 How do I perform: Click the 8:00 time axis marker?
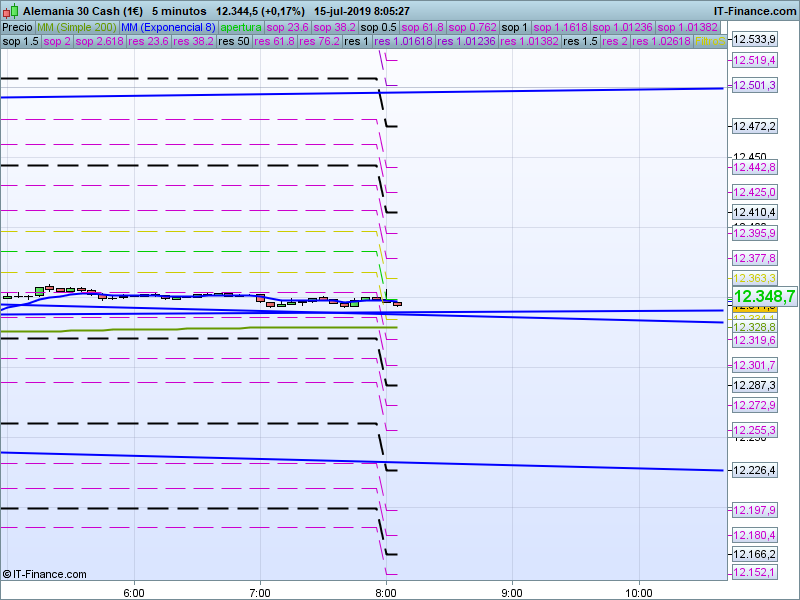(387, 590)
